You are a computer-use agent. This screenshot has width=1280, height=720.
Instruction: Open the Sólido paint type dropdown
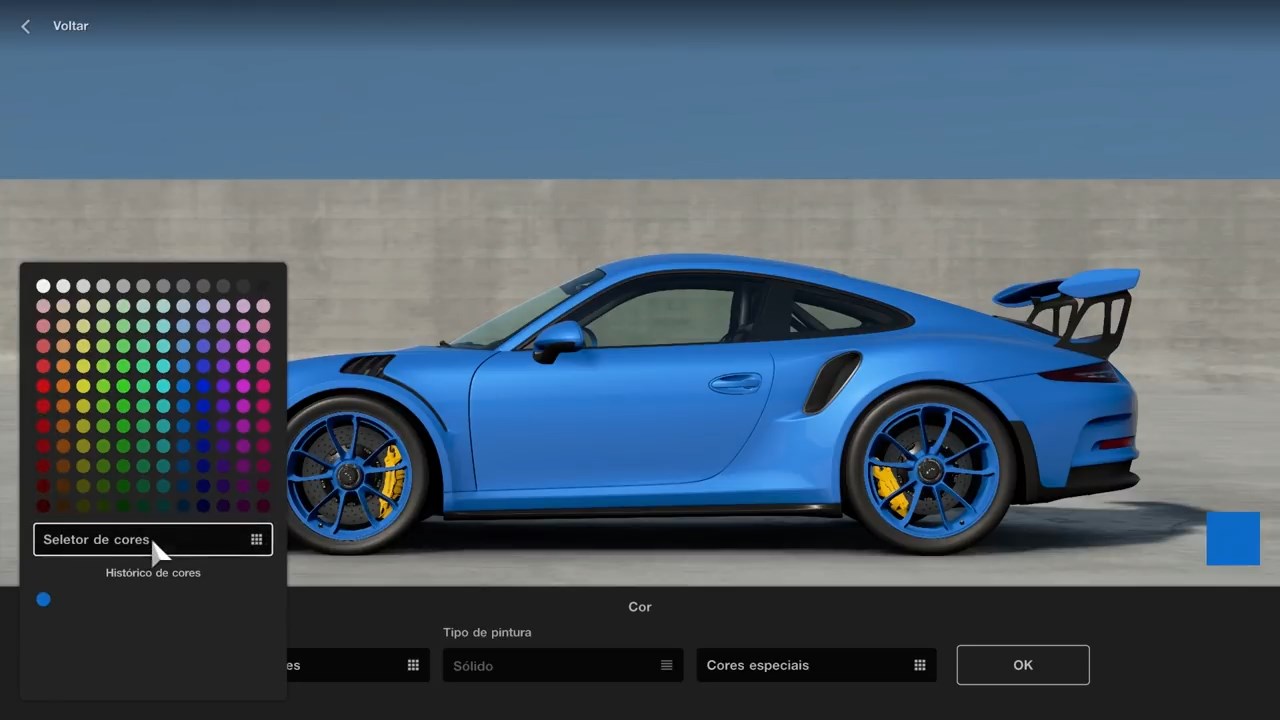[563, 665]
